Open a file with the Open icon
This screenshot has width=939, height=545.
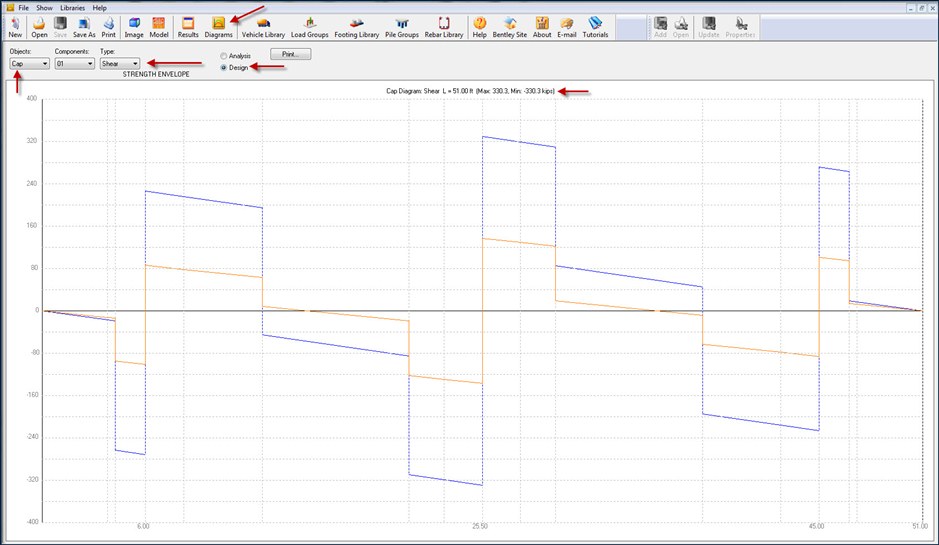[x=40, y=28]
